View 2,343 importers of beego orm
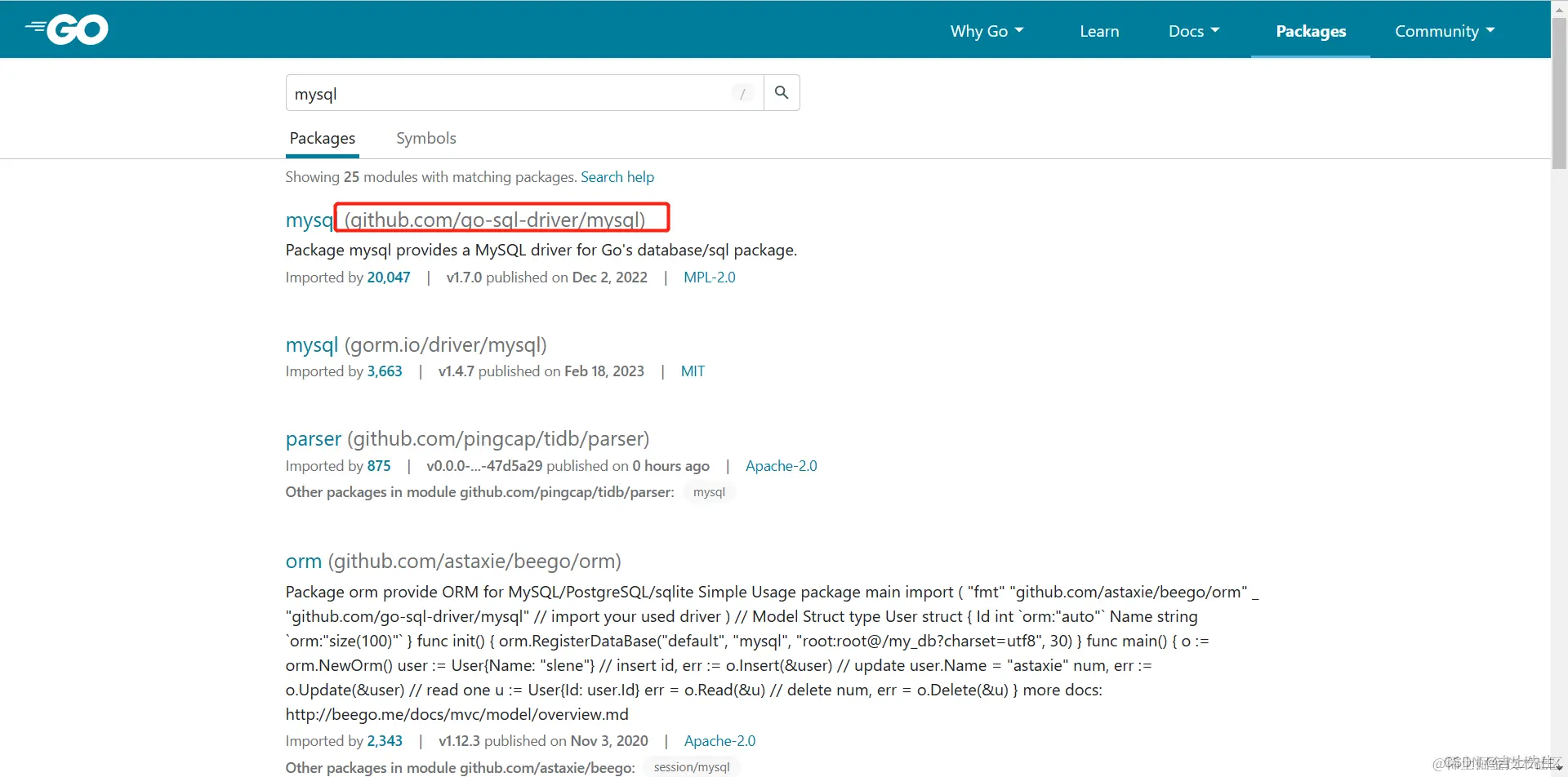This screenshot has height=777, width=1568. [x=385, y=741]
